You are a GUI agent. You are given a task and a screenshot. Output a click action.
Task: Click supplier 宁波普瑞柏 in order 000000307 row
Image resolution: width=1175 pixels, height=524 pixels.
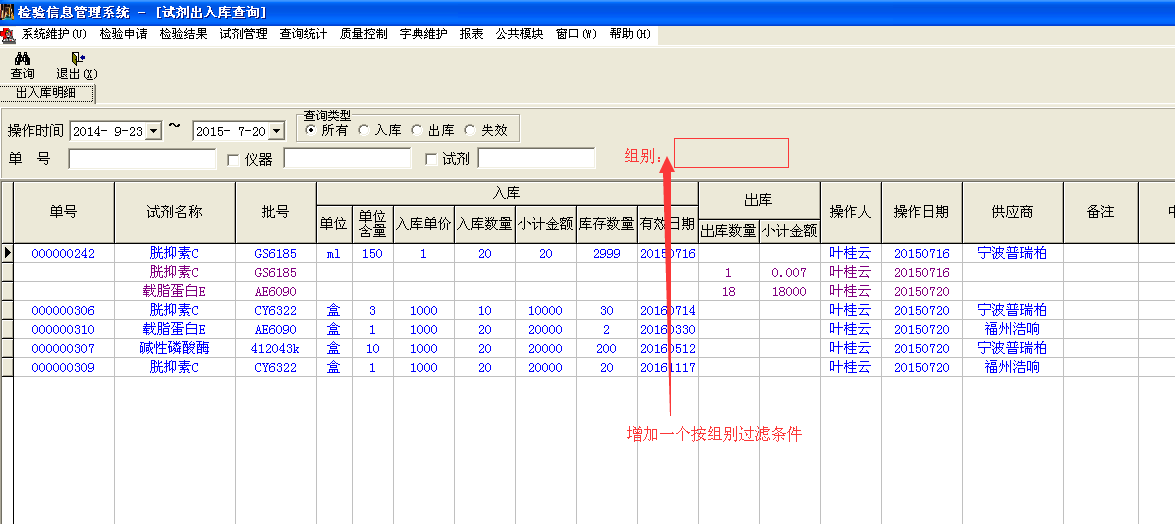[x=1012, y=349]
